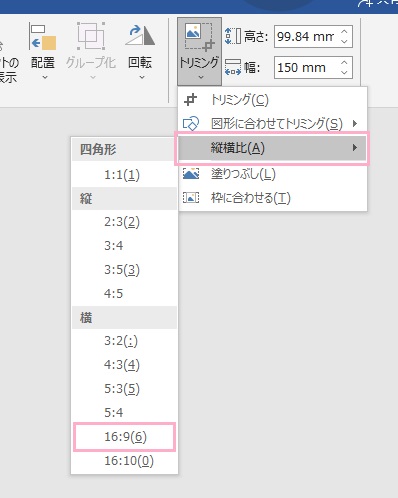Open the 縦横比(A) submenu
This screenshot has height=498, width=398.
click(x=273, y=148)
